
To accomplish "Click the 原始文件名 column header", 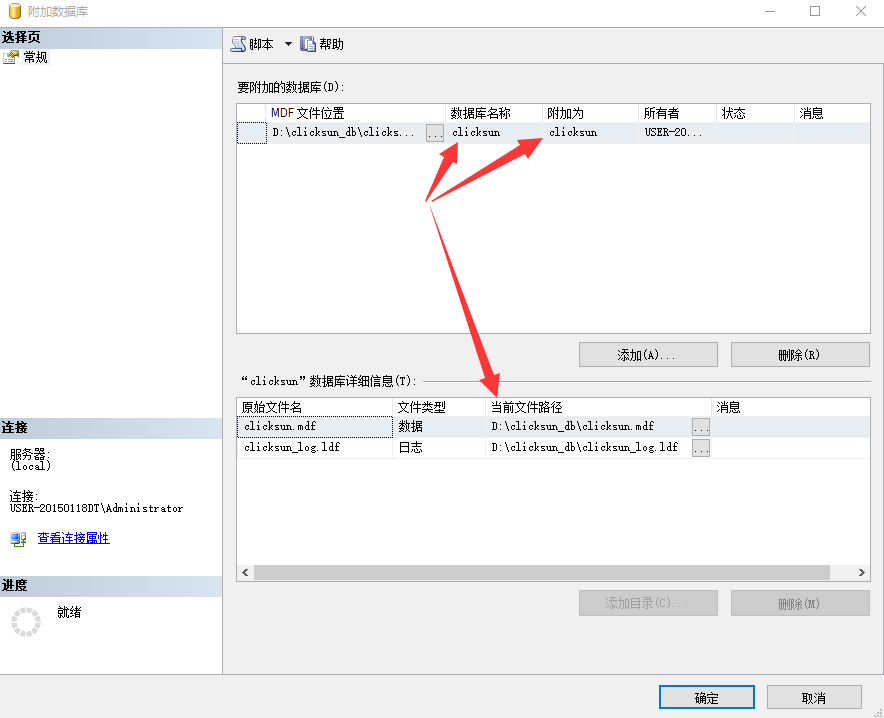I will pos(315,407).
